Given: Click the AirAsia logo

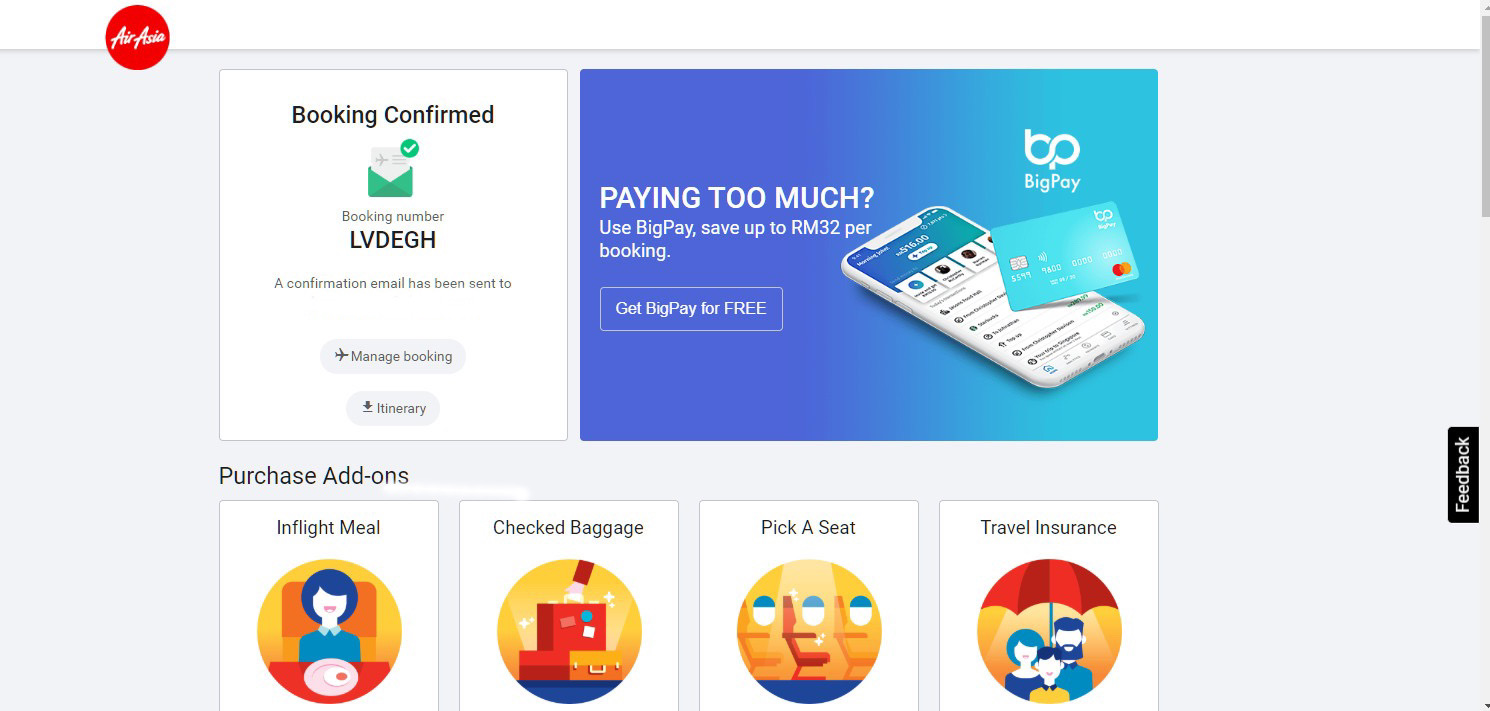Looking at the screenshot, I should [137, 37].
